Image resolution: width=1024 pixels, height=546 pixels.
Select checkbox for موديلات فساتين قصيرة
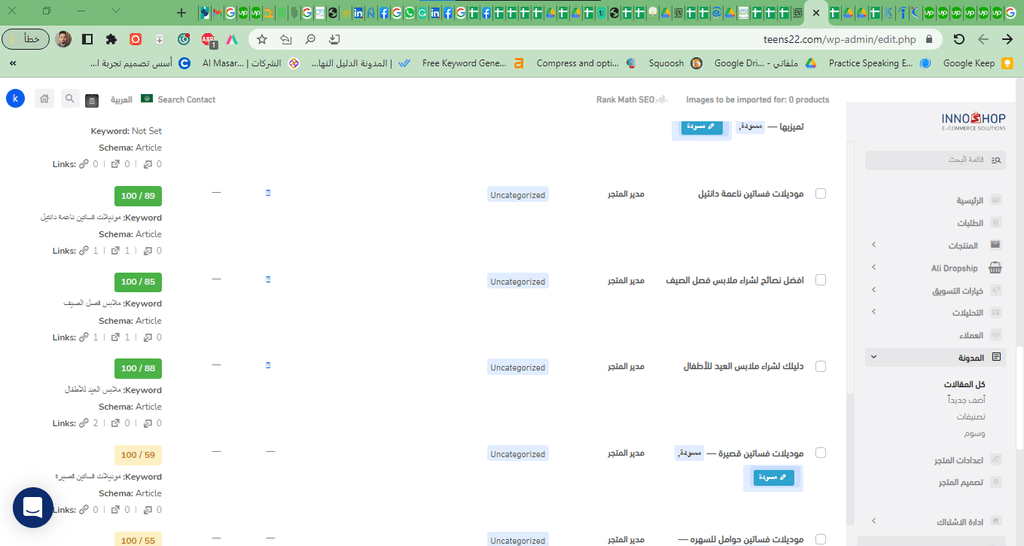(x=820, y=453)
